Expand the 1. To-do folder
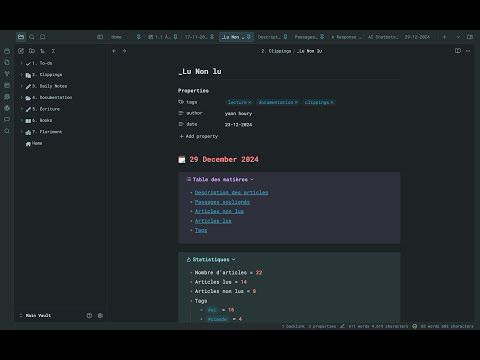Screen dimensions: 480x360 pyautogui.click(x=22, y=63)
